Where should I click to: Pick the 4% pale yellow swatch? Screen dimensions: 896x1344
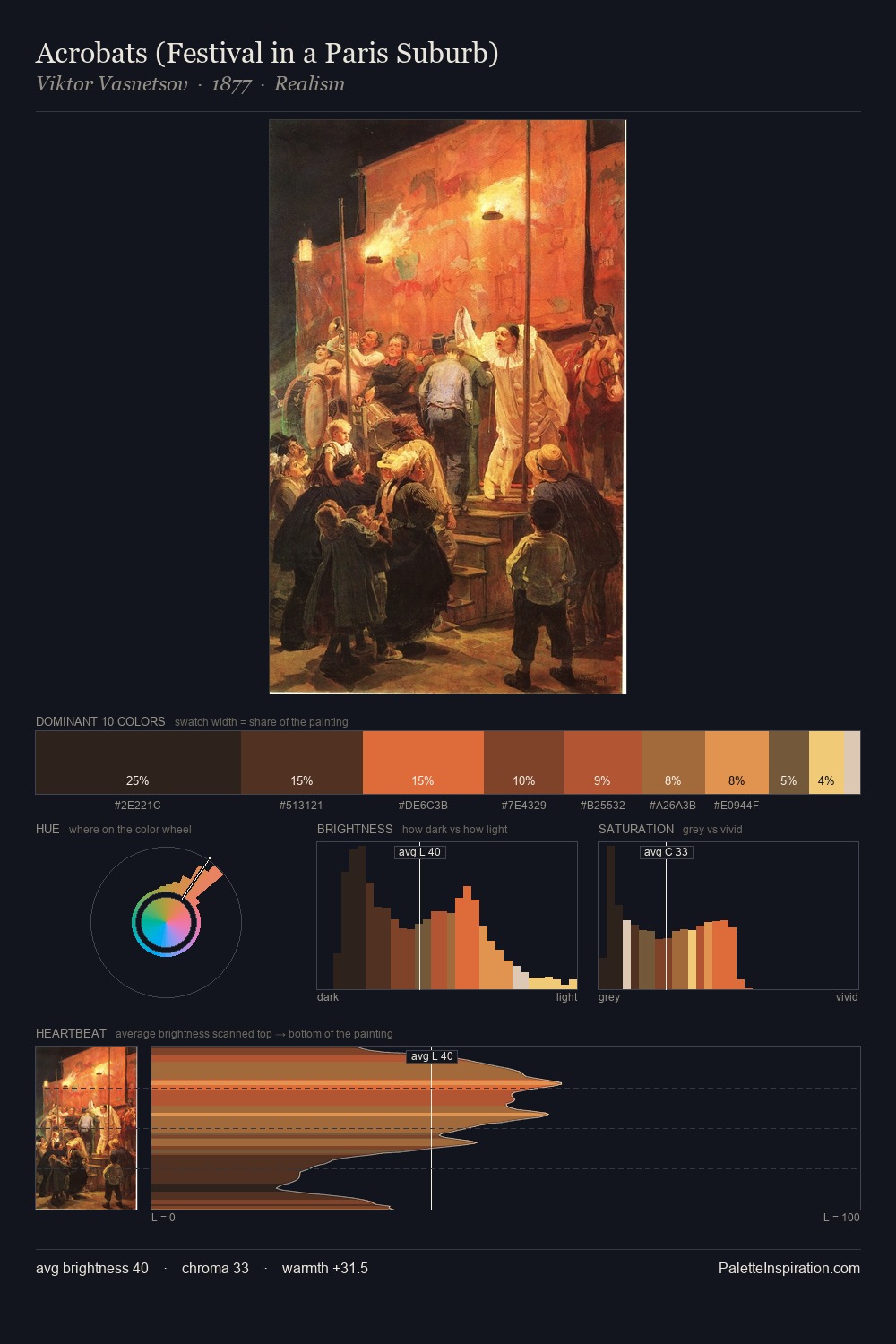coord(826,762)
